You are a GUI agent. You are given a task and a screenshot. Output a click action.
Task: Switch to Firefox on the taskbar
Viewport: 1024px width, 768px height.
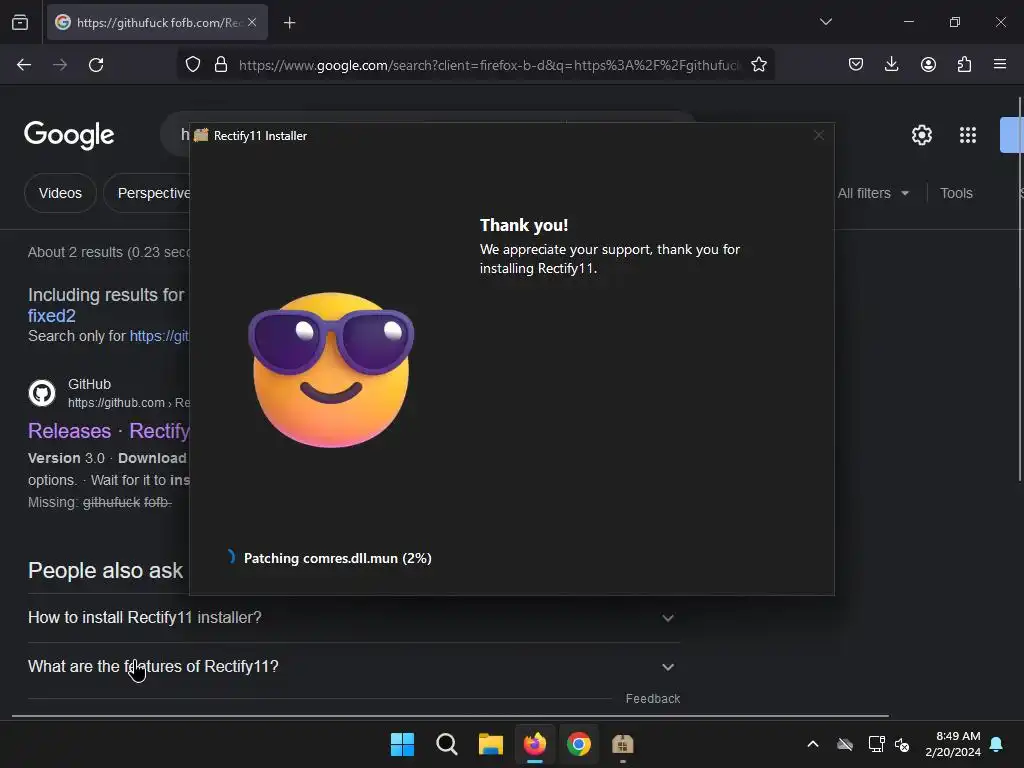535,744
